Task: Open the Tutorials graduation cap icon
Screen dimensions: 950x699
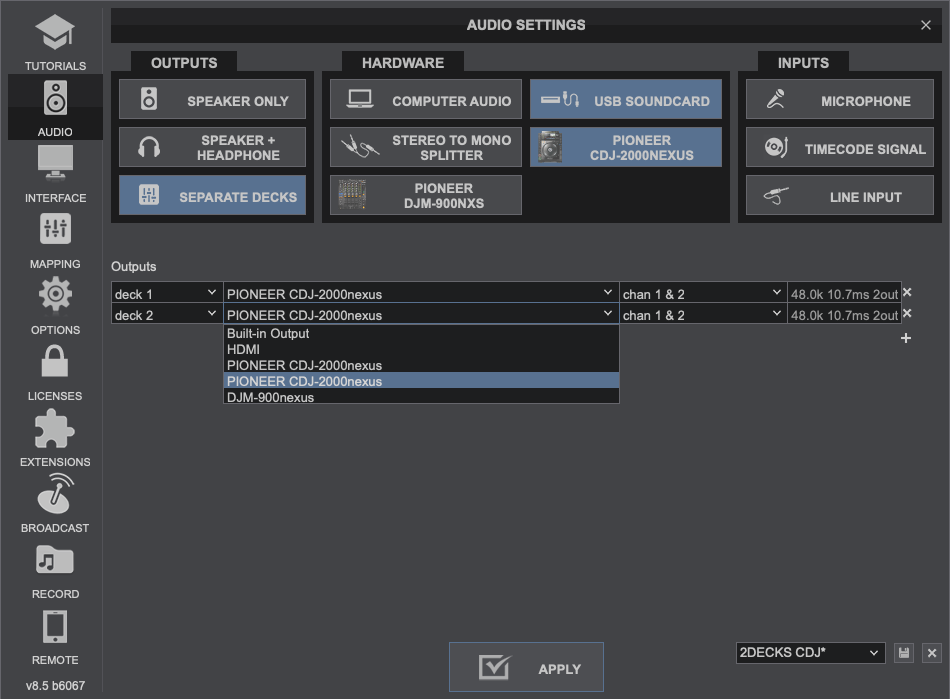Action: (x=55, y=32)
